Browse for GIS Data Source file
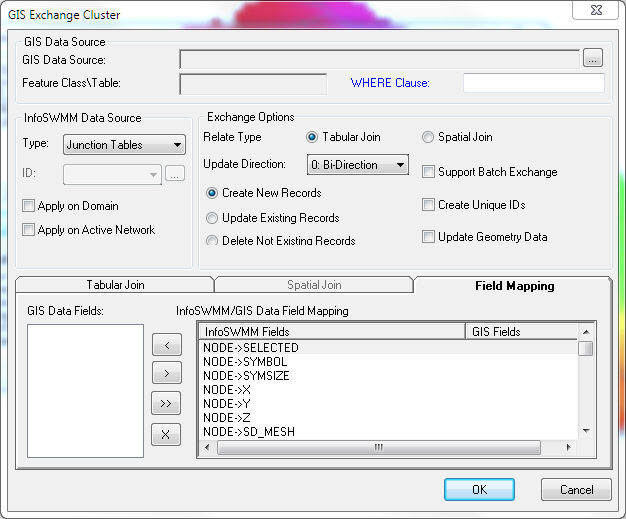 click(x=592, y=58)
